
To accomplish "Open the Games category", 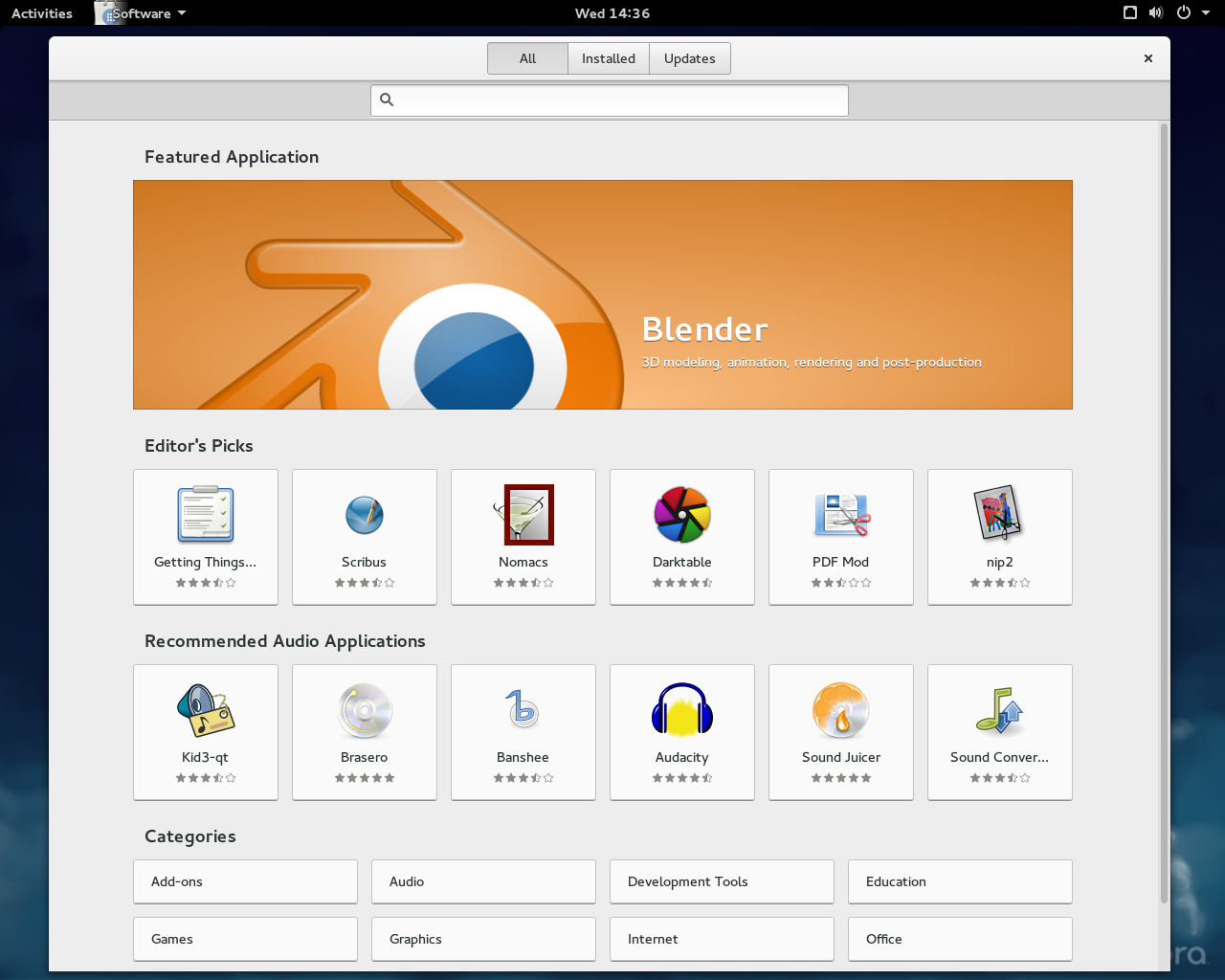I will (246, 939).
